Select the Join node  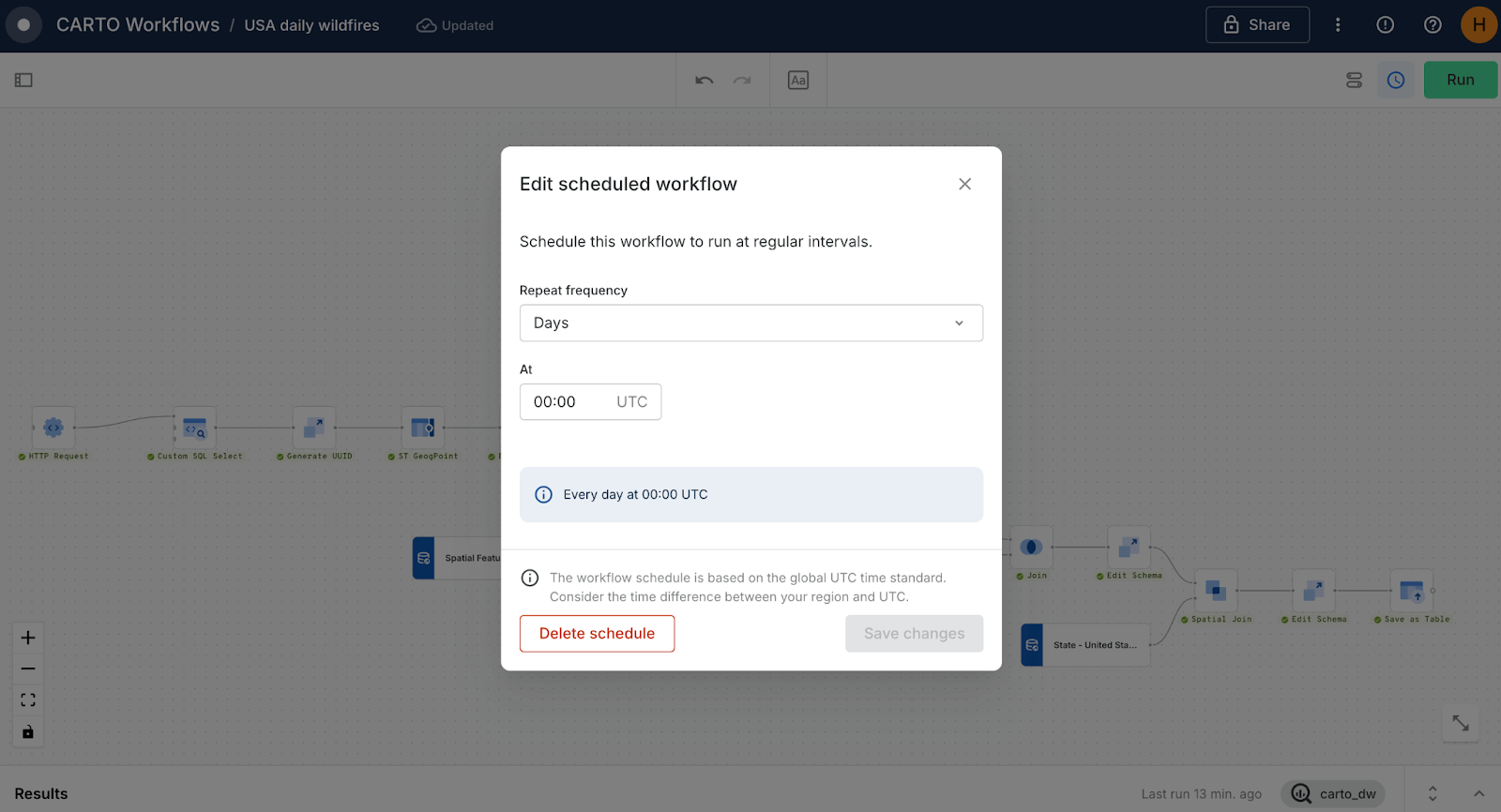[1031, 547]
